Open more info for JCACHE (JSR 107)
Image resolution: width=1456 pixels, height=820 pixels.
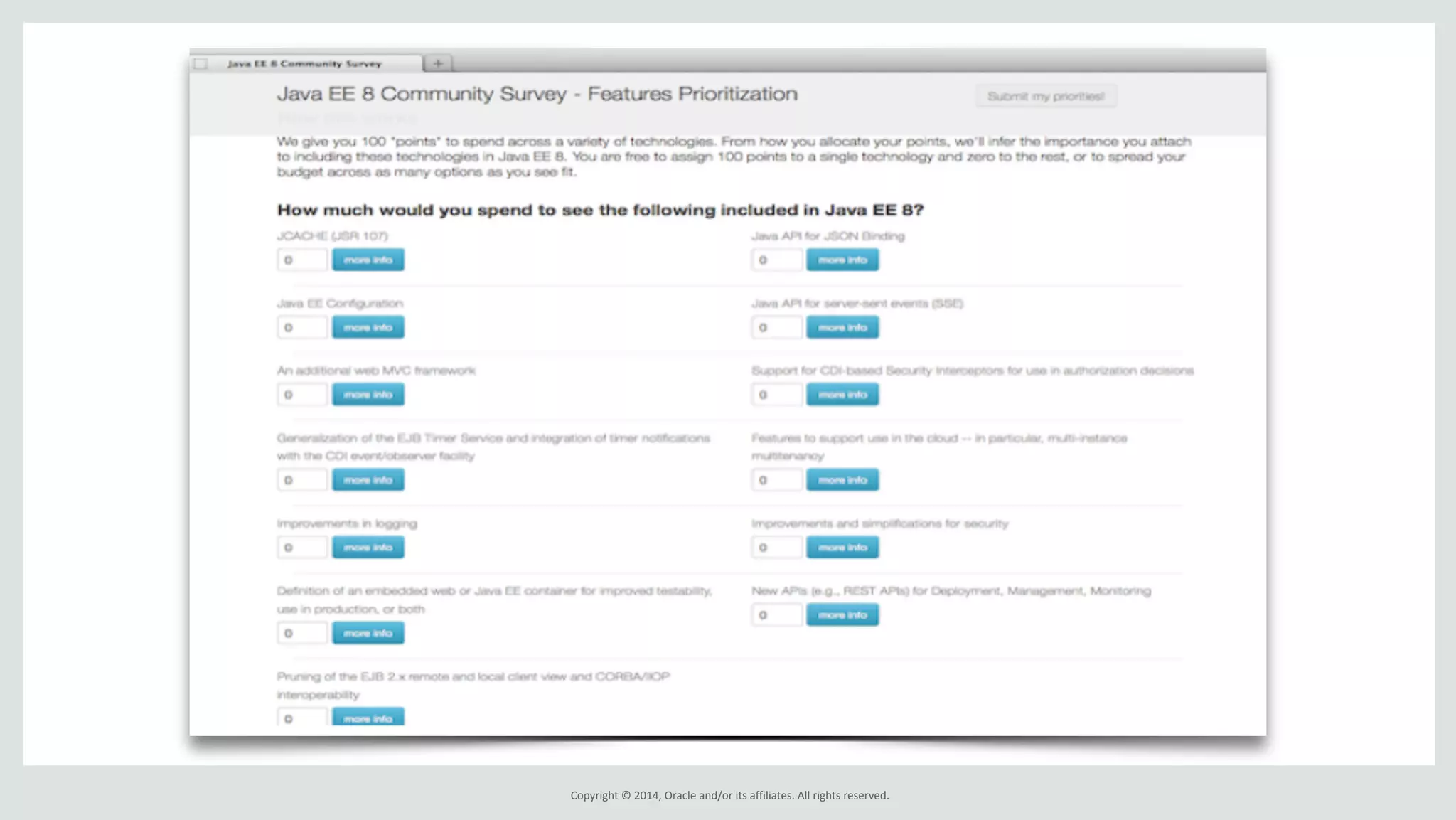368,260
